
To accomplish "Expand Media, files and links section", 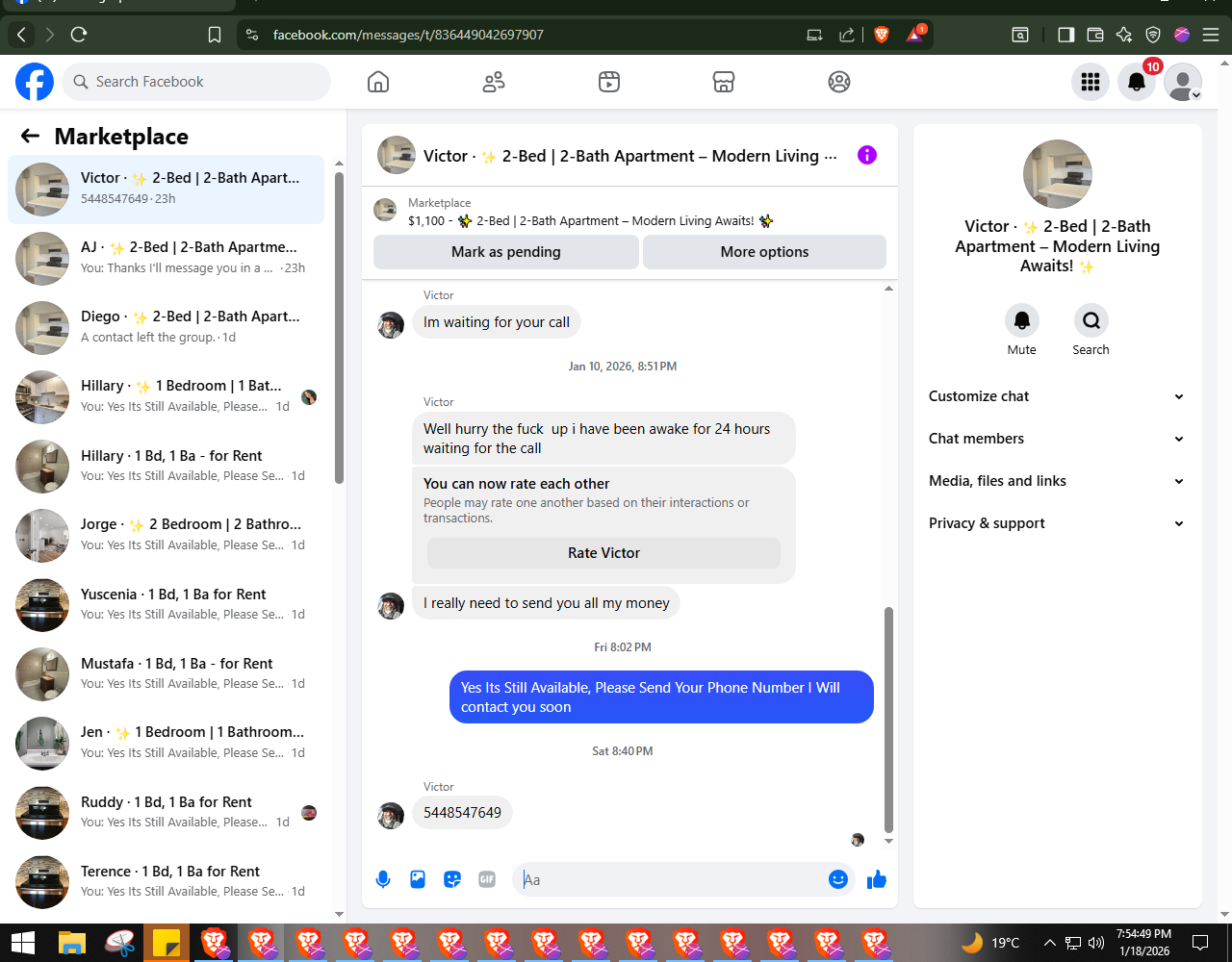I will tap(1057, 481).
